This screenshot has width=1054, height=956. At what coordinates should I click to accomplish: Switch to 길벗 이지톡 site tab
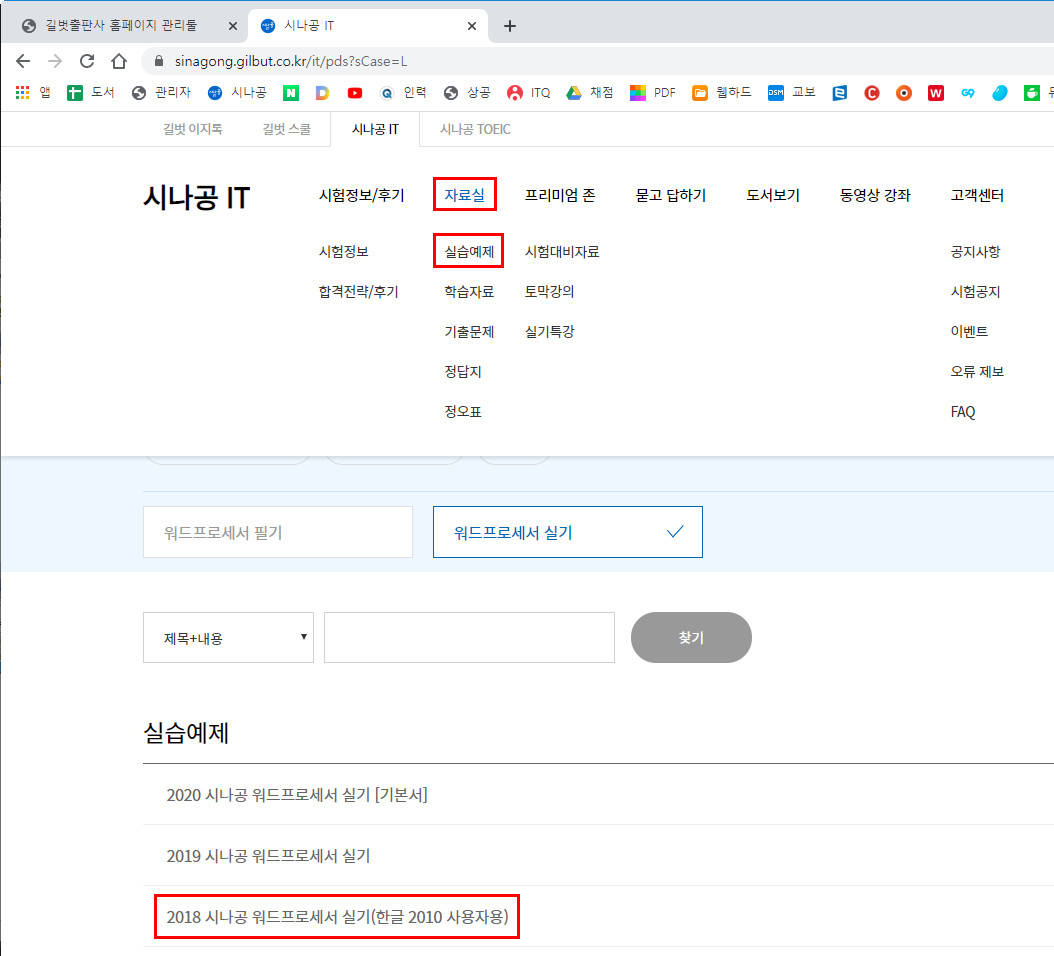coord(192,129)
